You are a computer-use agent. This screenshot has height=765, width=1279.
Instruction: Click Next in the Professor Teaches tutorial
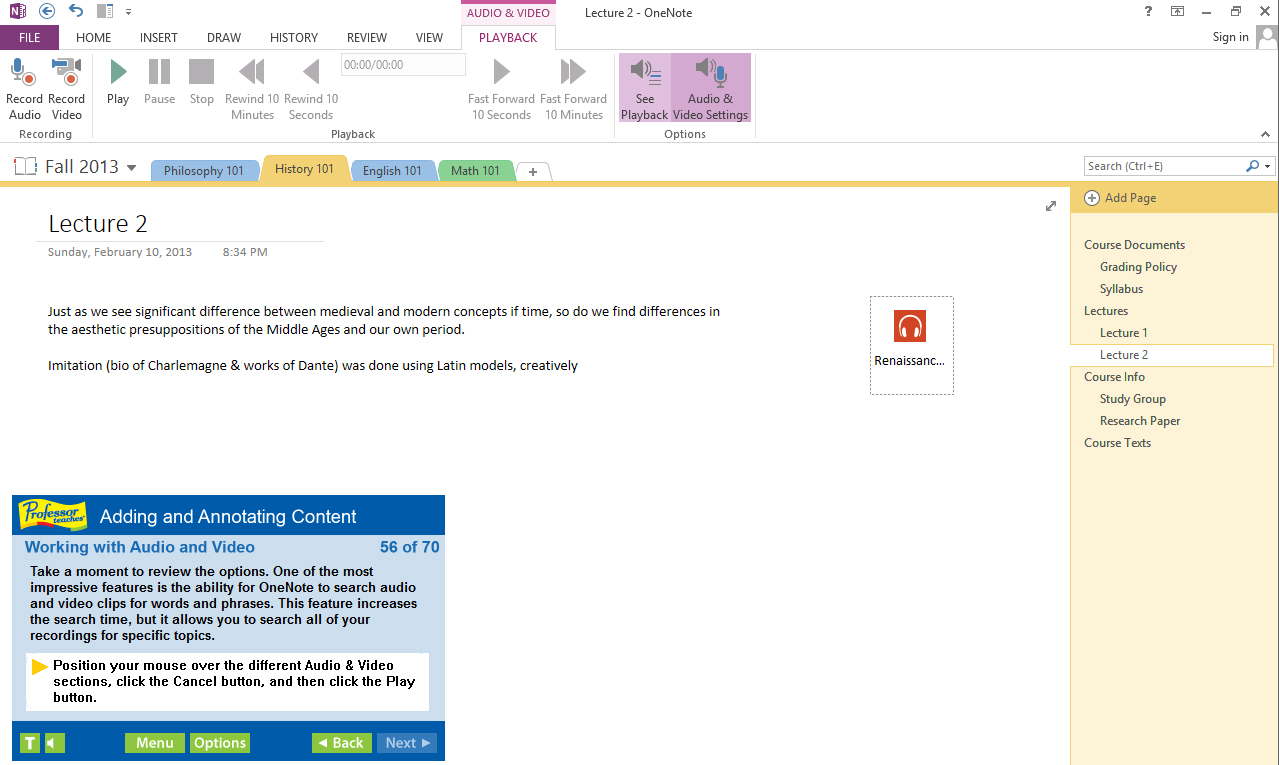[406, 742]
